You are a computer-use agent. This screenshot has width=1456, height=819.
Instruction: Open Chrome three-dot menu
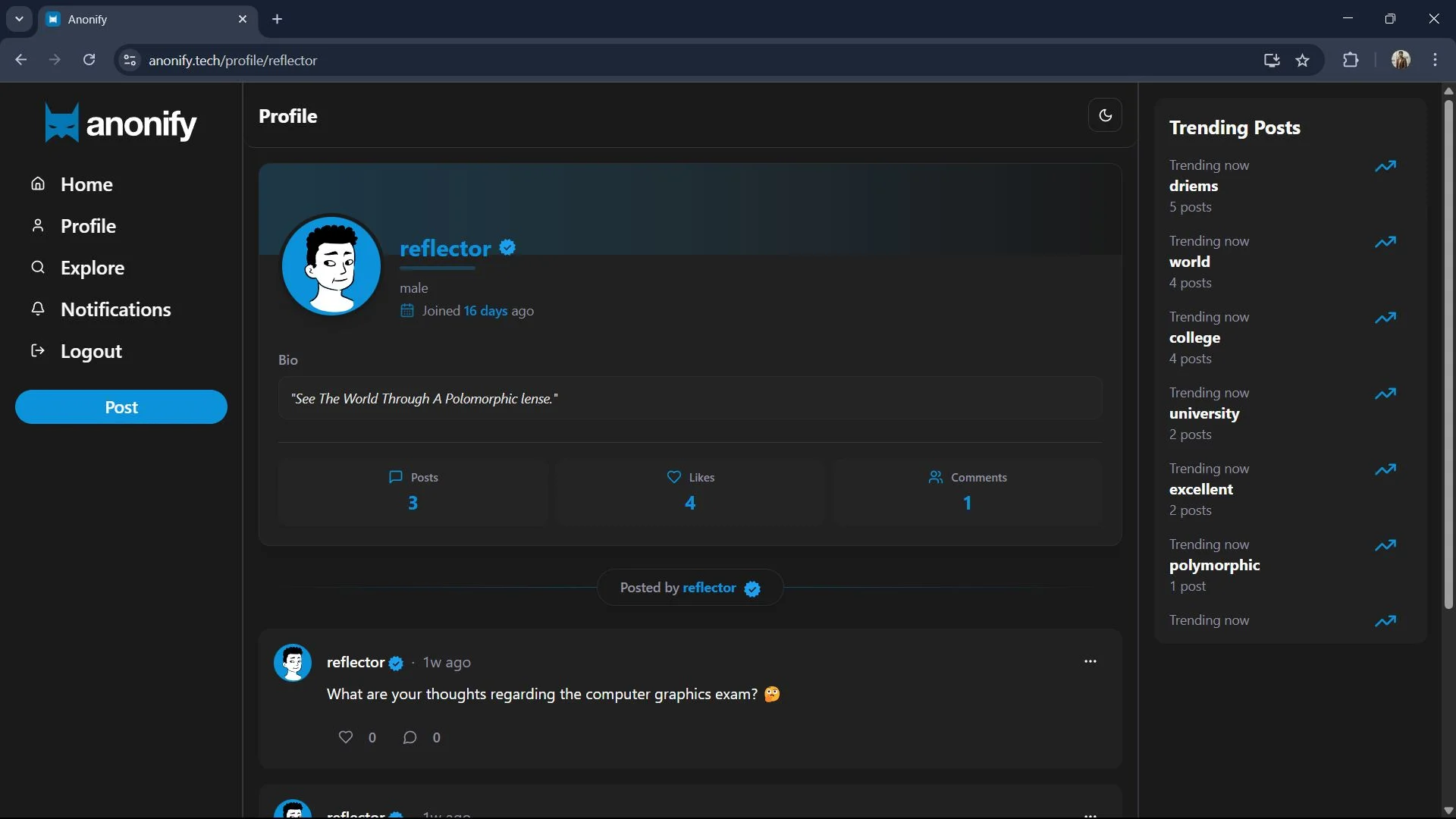1435,60
